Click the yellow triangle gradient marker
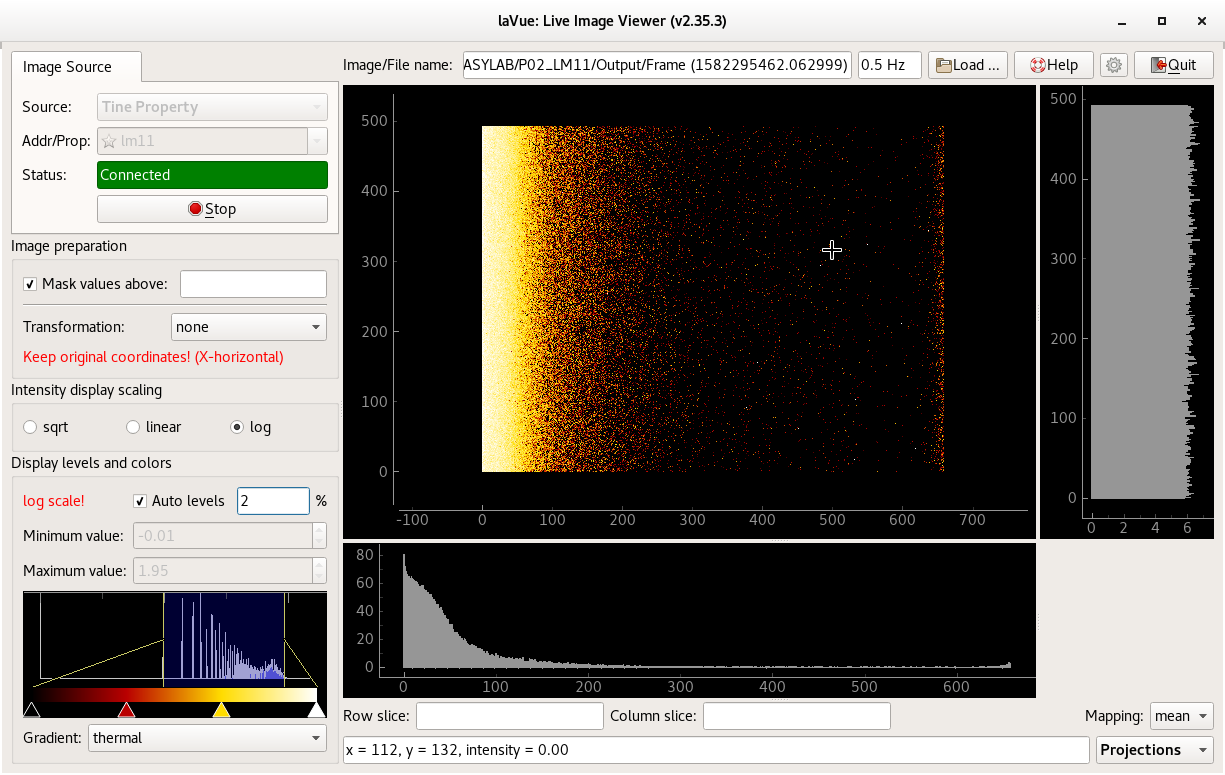 (x=221, y=710)
